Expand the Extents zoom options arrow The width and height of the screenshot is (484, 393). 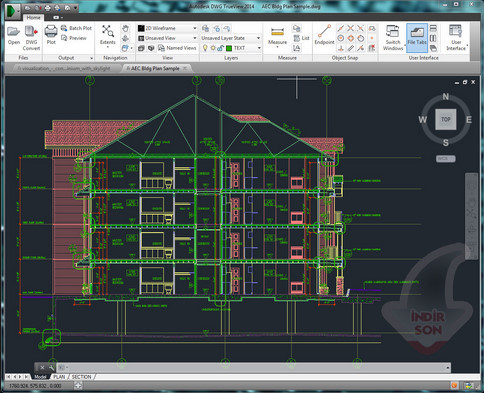108,47
